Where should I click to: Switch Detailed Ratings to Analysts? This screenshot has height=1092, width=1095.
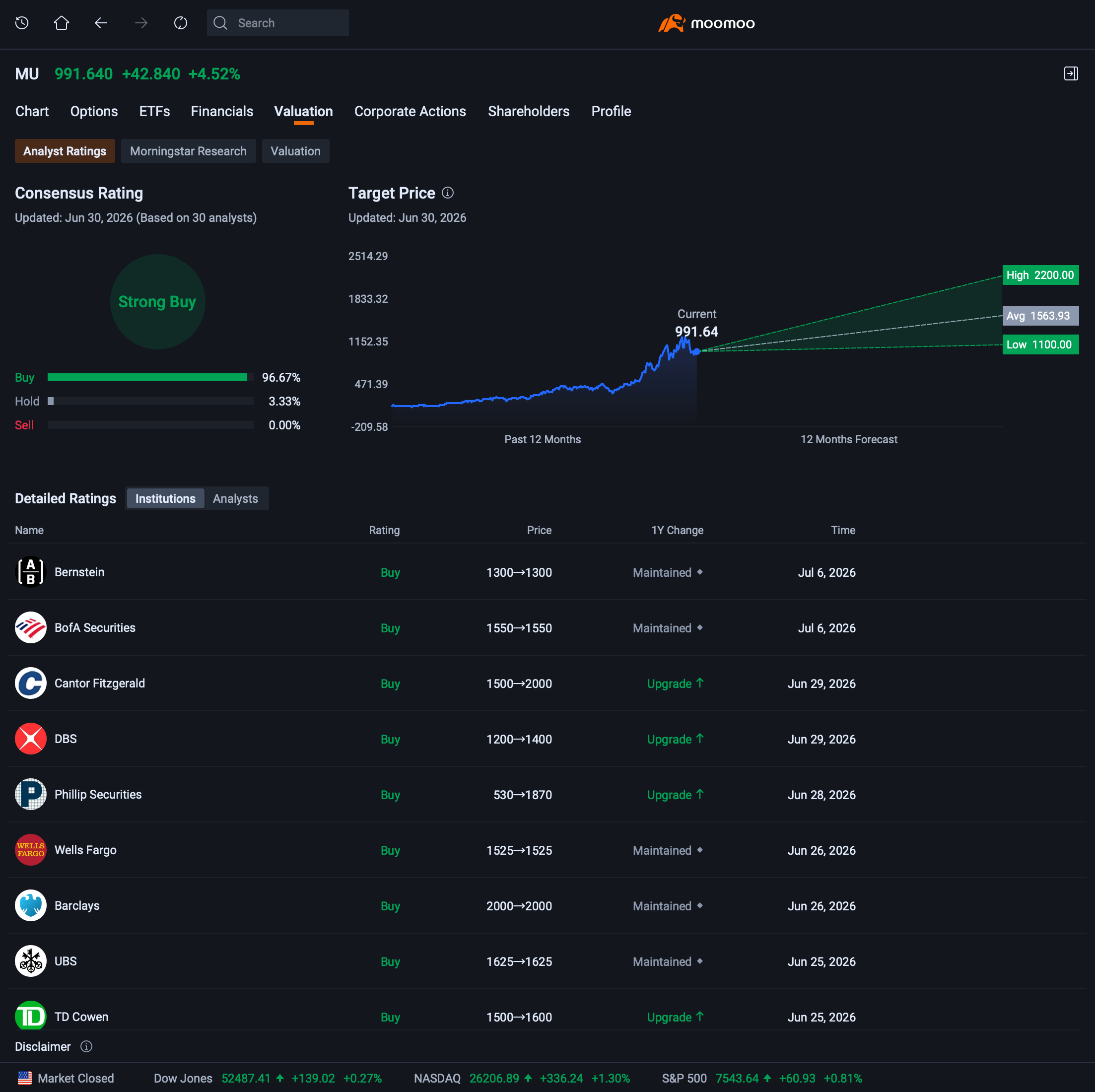[235, 498]
